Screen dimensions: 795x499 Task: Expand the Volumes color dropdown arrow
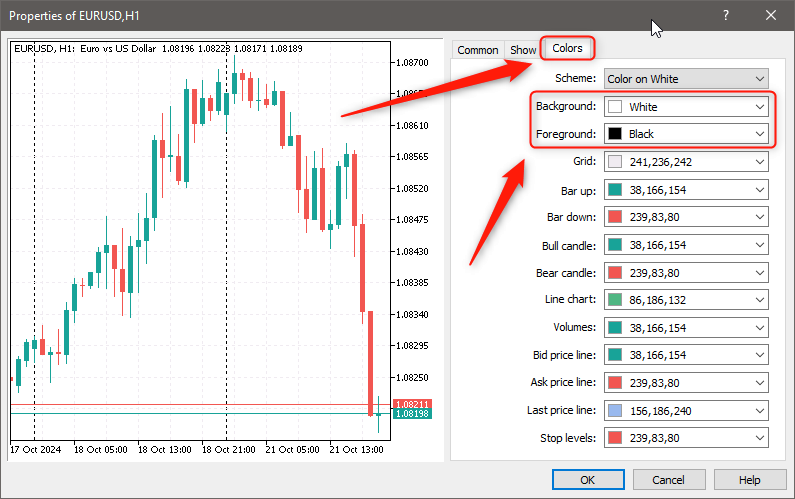(760, 328)
